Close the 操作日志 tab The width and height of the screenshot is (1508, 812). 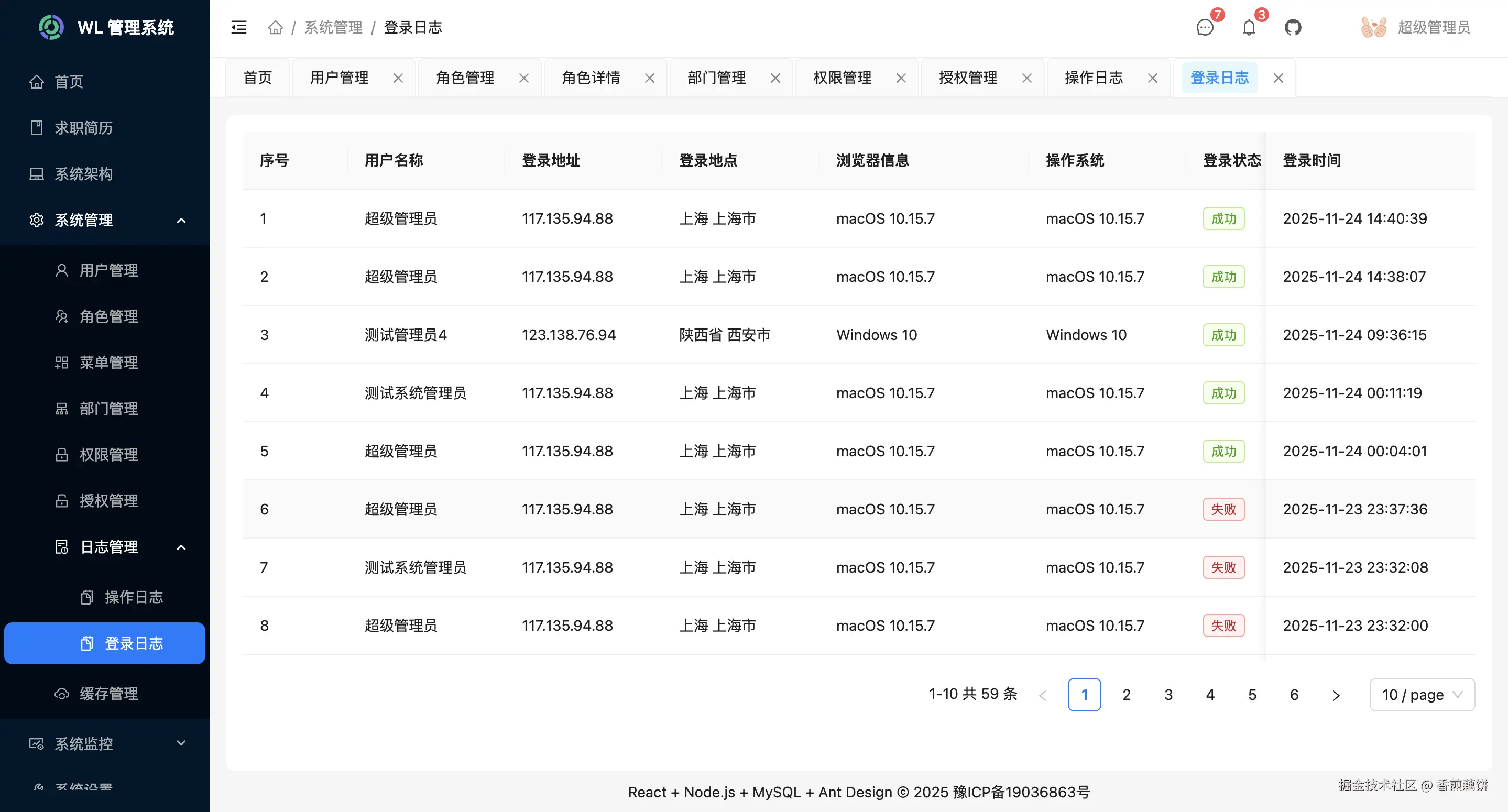tap(1153, 78)
